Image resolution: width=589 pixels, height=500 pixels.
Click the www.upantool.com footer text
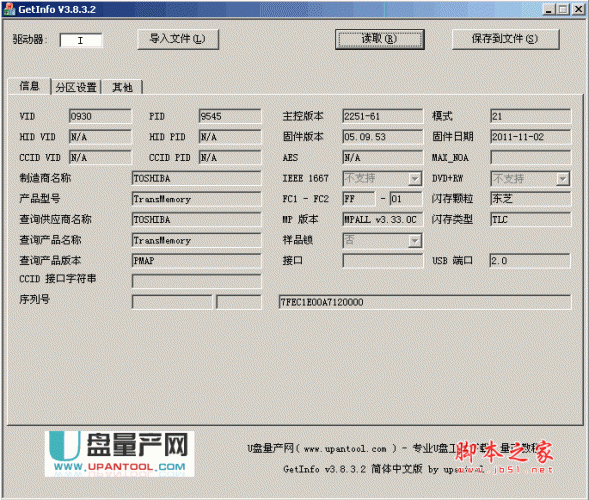tap(345, 449)
